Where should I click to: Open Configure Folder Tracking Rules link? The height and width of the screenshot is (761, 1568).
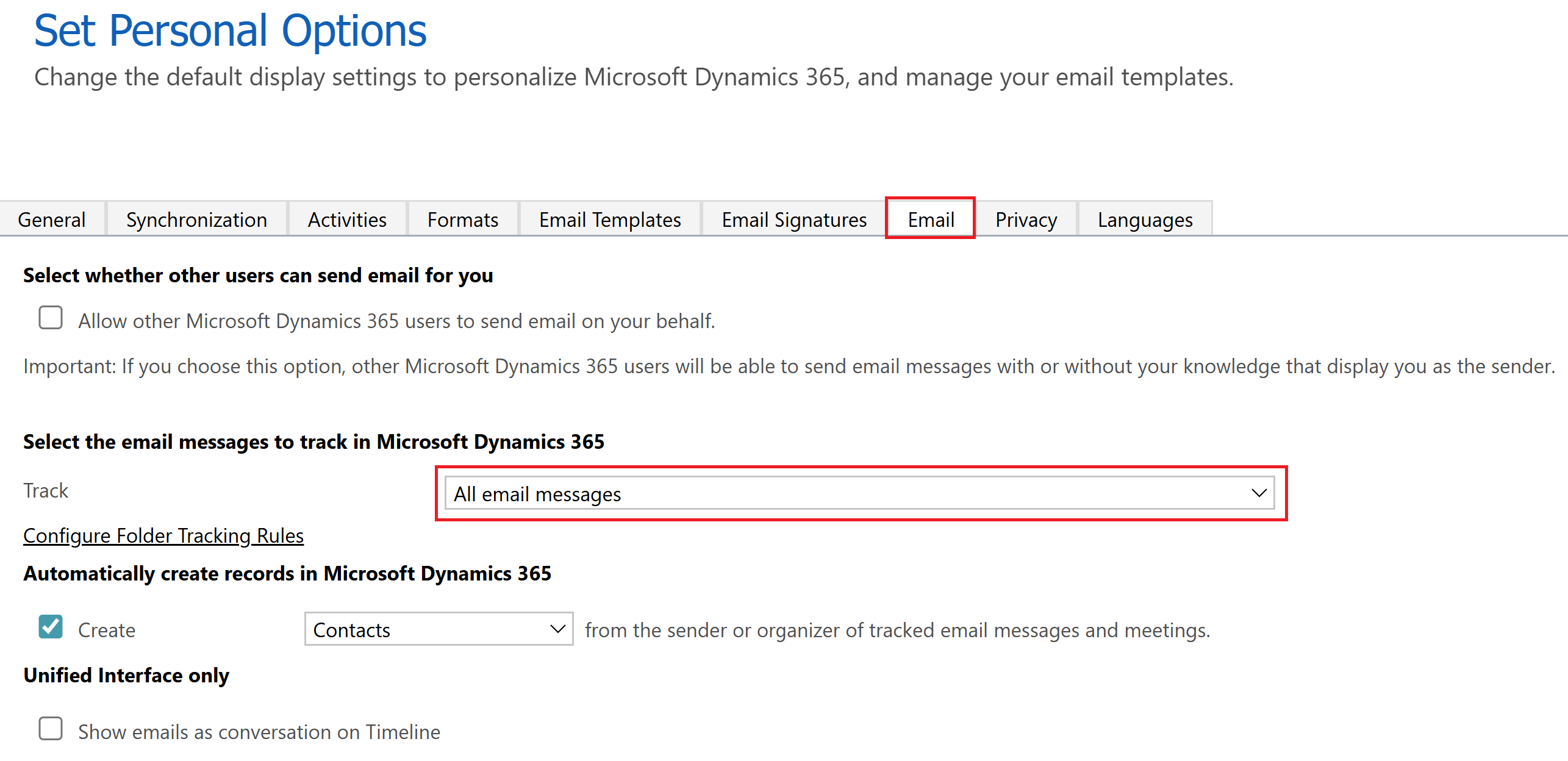click(163, 535)
